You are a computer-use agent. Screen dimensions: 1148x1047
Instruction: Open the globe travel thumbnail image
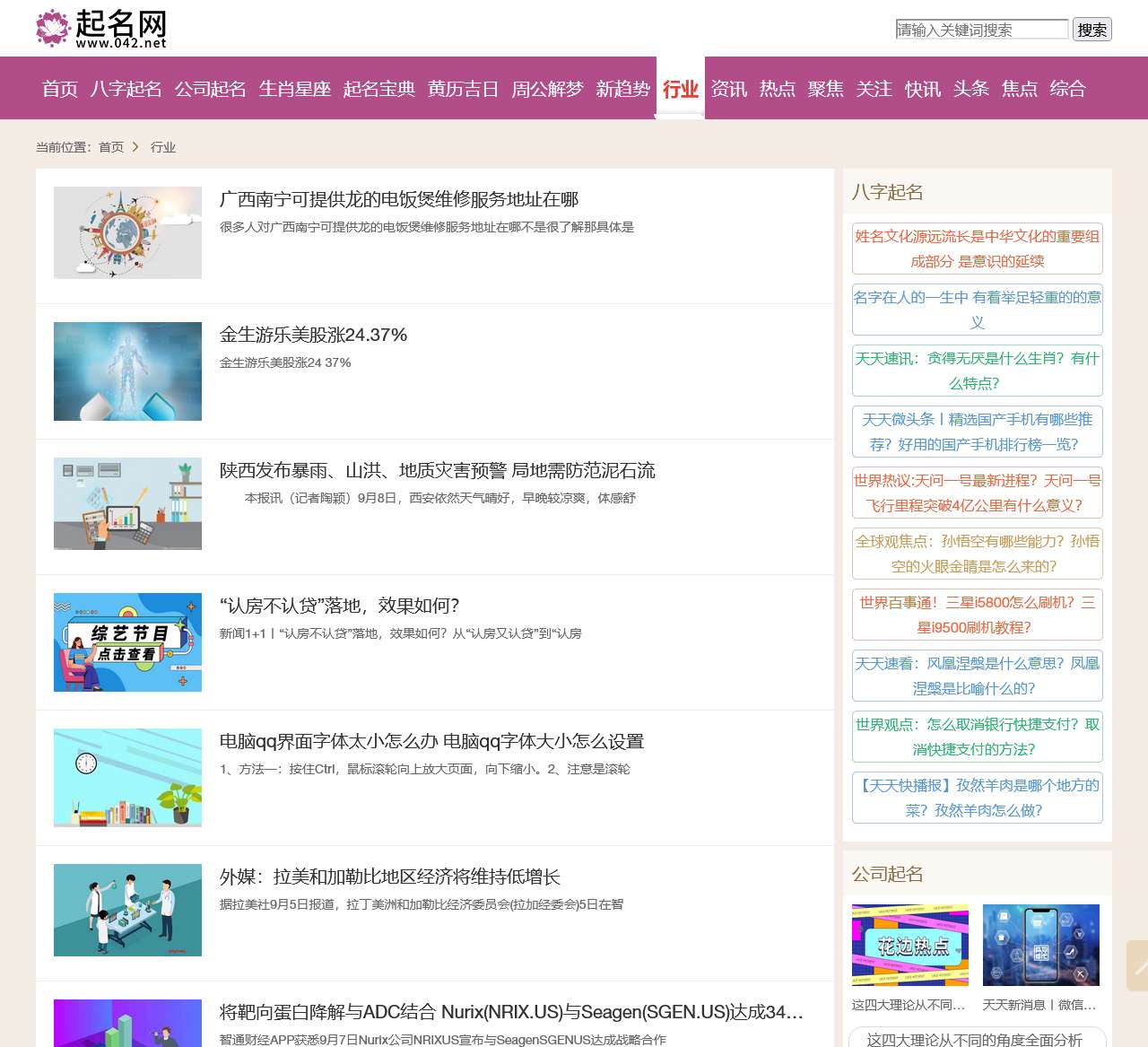coord(127,232)
